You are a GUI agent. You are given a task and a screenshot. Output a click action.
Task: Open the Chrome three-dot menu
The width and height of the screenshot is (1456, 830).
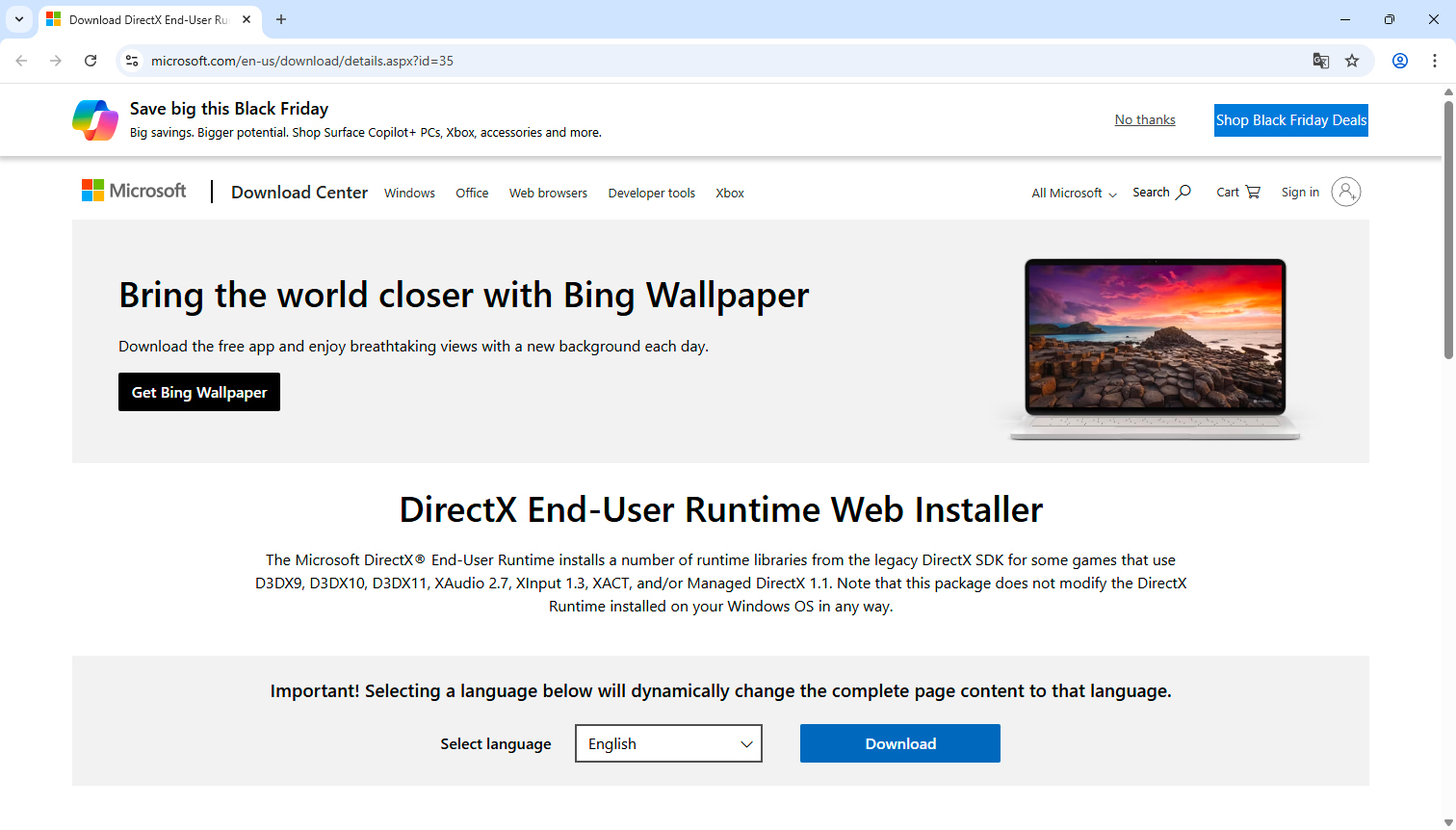[x=1435, y=61]
